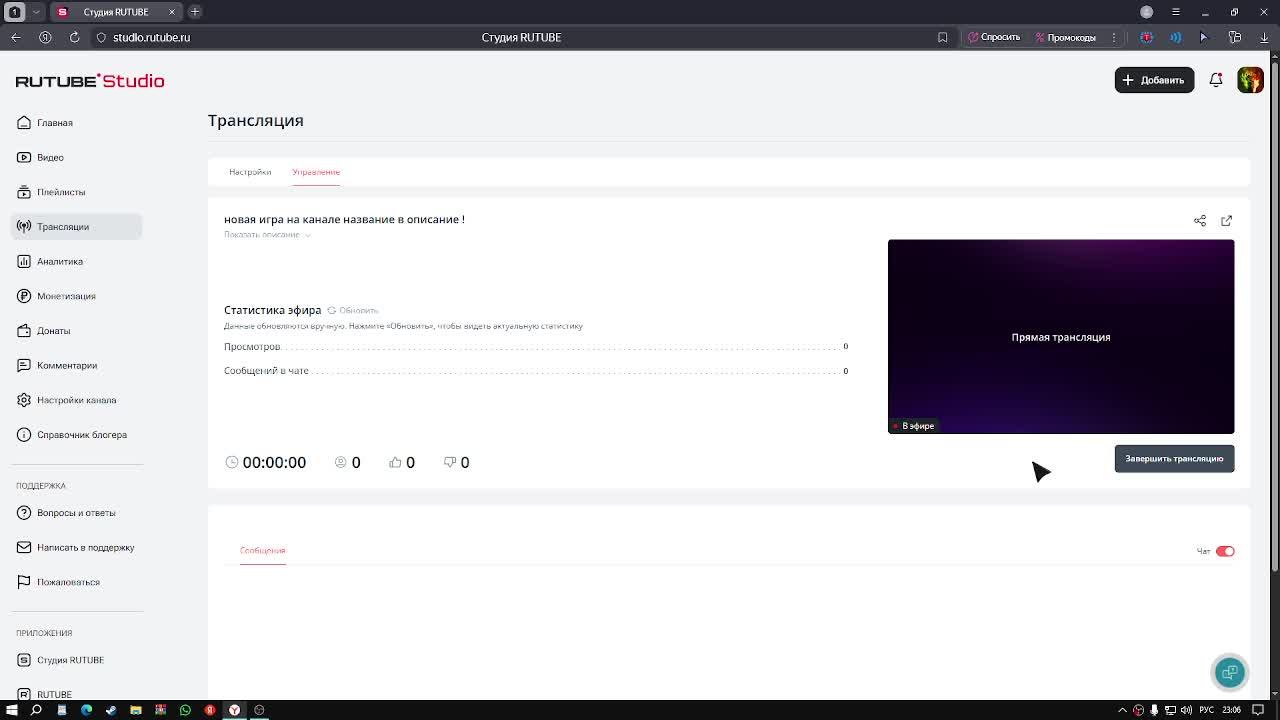Viewport: 1280px width, 720px height.
Task: Open Steam from taskbar
Action: 111,710
